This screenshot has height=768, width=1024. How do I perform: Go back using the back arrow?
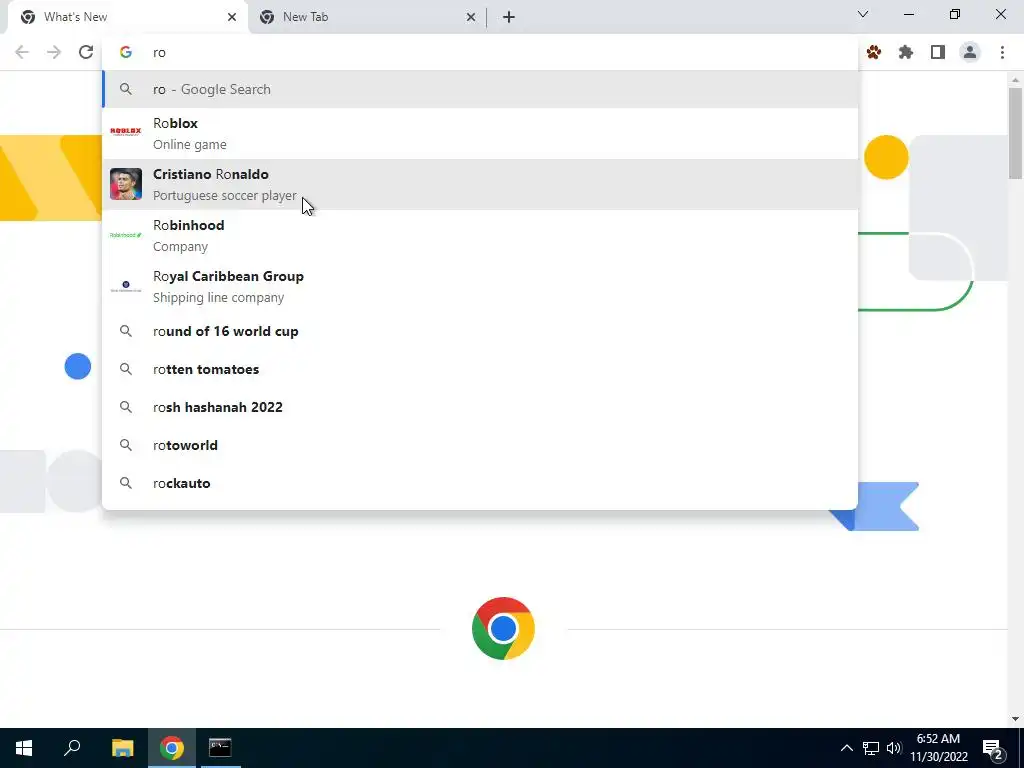(22, 52)
